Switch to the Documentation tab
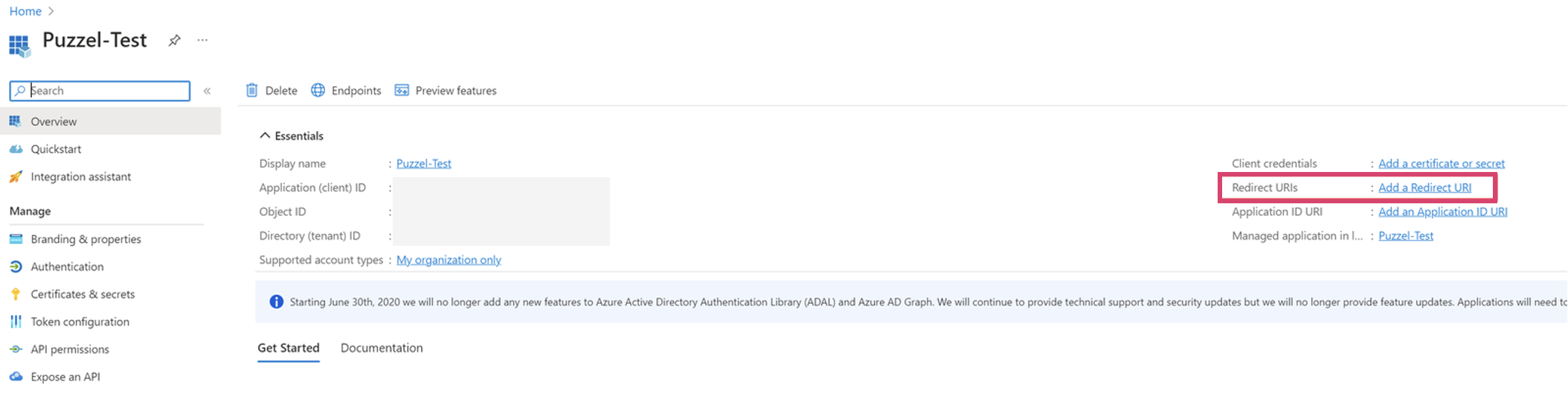Viewport: 1568px width, 417px height. point(382,348)
